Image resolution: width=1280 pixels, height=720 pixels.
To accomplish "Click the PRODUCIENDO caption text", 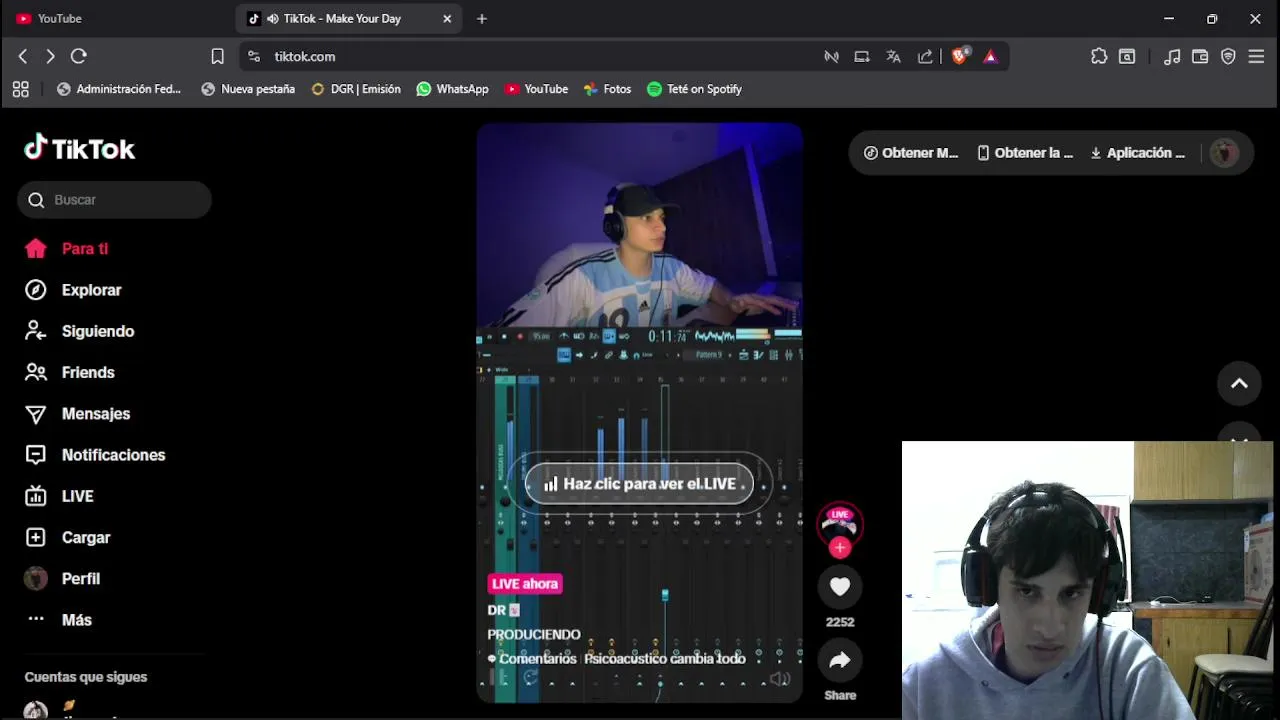I will tap(534, 635).
